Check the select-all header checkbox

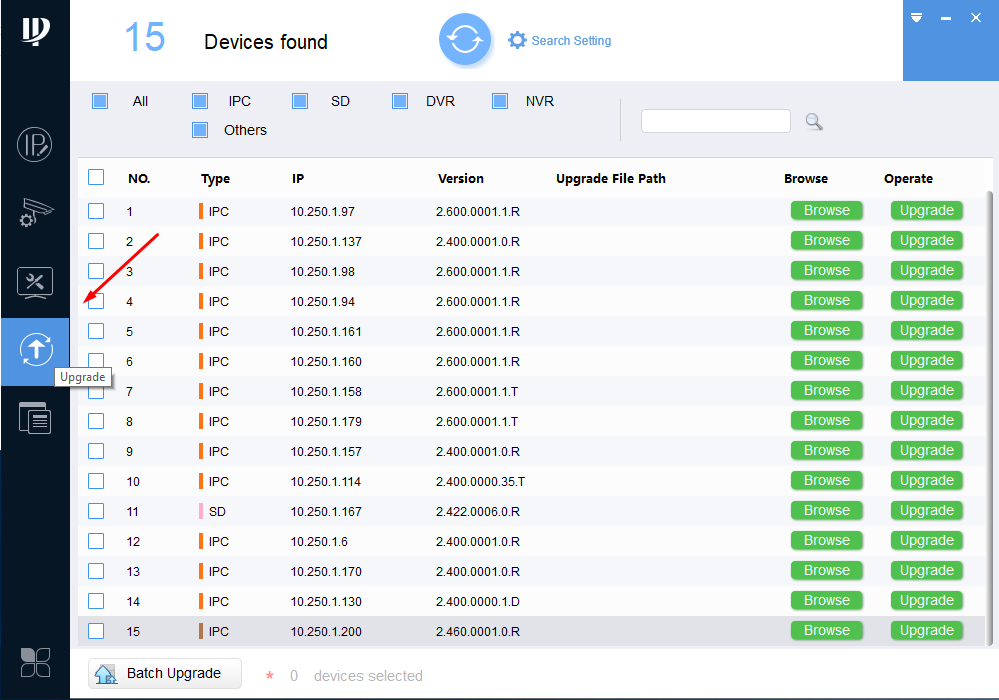pos(96,177)
